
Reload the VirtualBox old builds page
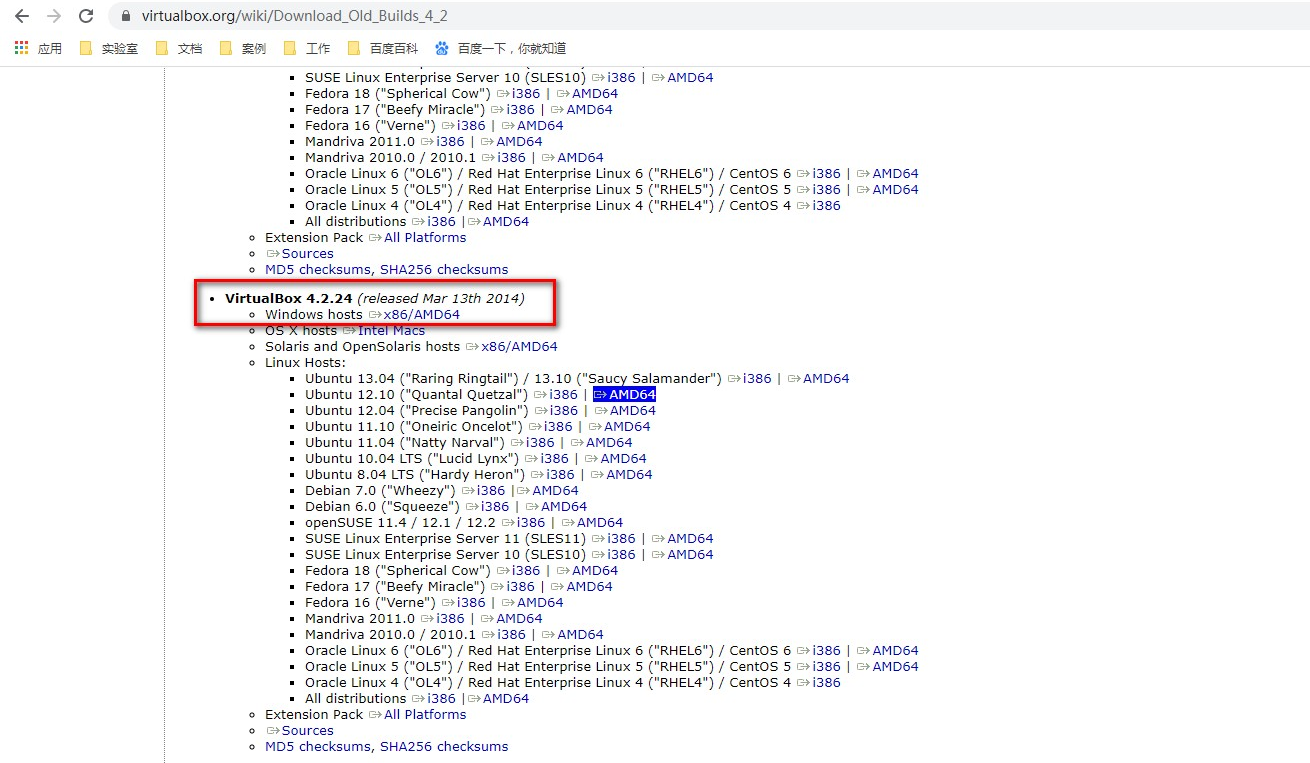point(86,16)
